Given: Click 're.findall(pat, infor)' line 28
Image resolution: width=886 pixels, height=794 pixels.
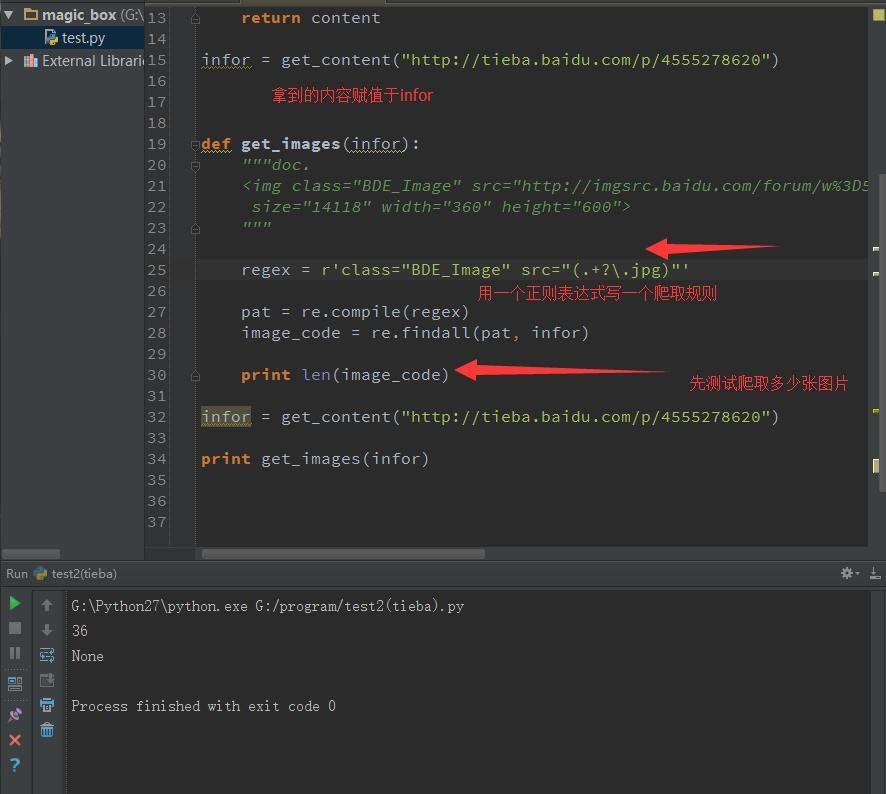Looking at the screenshot, I should pyautogui.click(x=480, y=333).
